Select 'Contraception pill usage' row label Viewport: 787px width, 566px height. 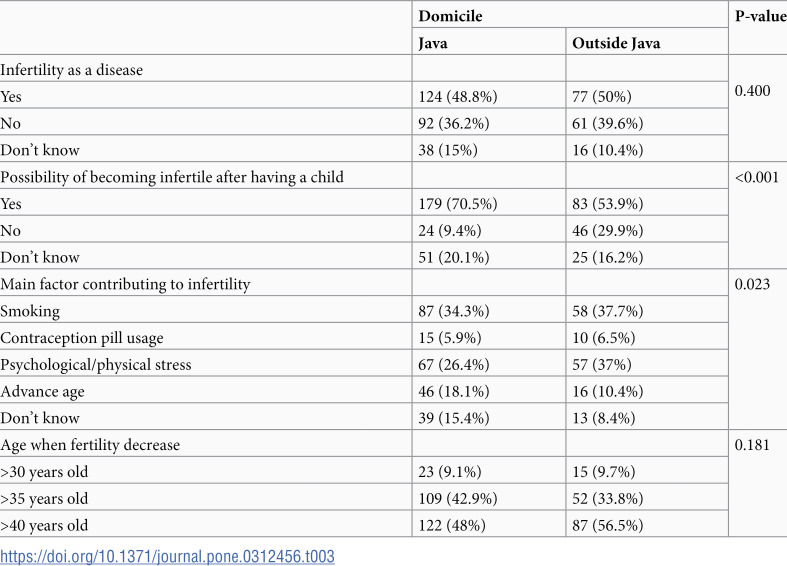[82, 338]
